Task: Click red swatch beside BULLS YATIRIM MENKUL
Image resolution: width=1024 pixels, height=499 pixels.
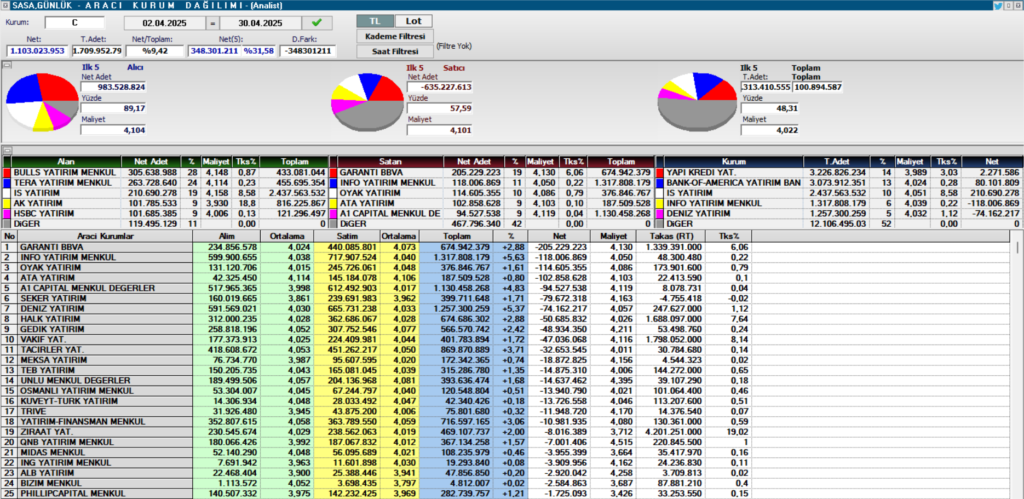Action: pos(7,172)
